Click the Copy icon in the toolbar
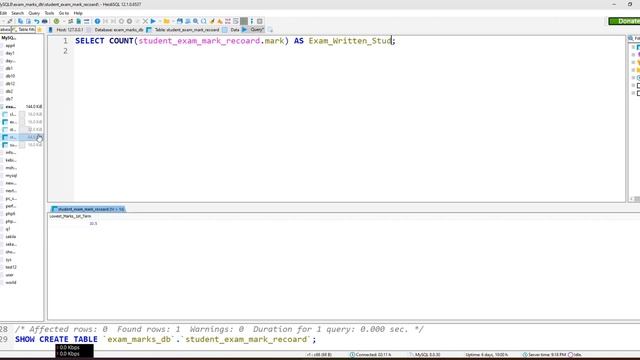 click(20, 21)
